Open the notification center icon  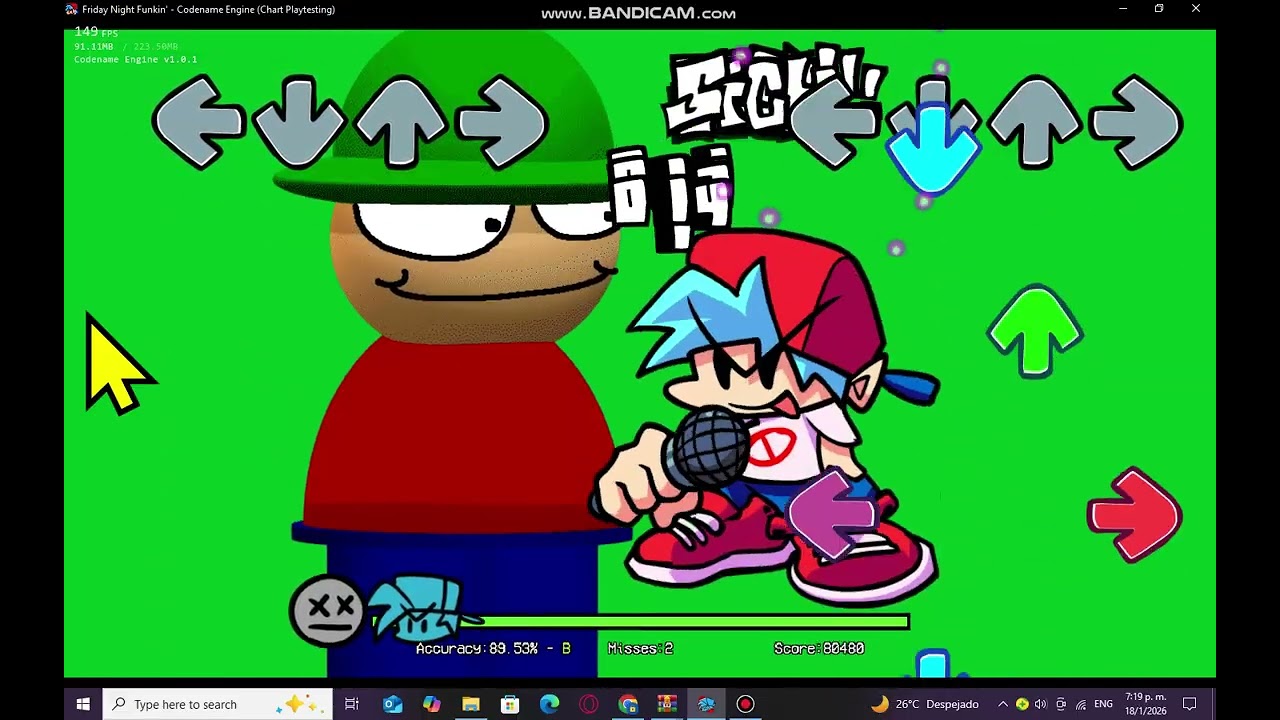tap(1190, 704)
